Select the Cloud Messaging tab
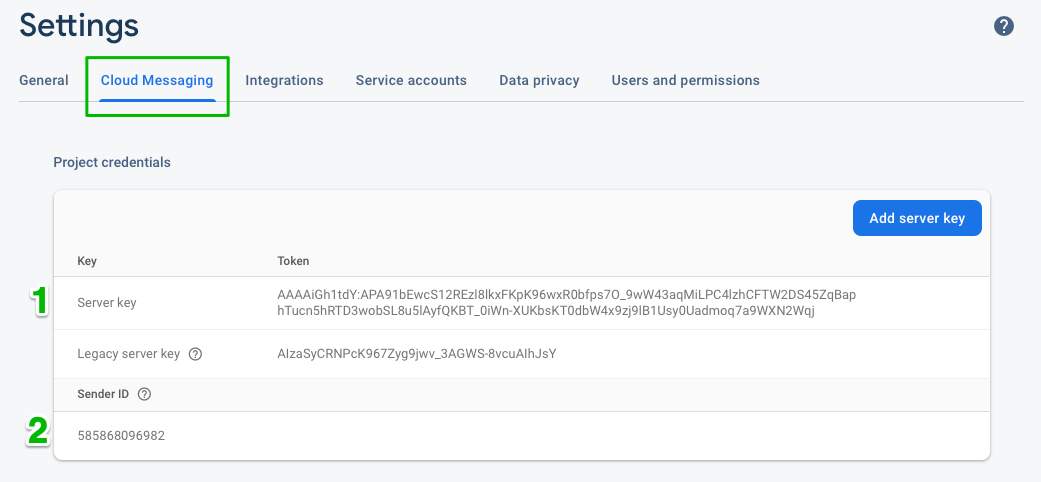Screen dimensions: 1041x482 pos(157,80)
